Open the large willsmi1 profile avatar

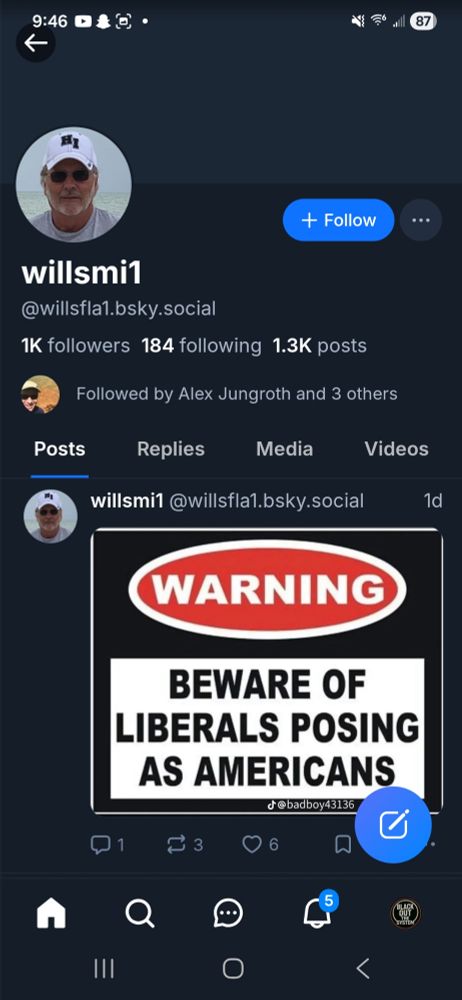[73, 184]
